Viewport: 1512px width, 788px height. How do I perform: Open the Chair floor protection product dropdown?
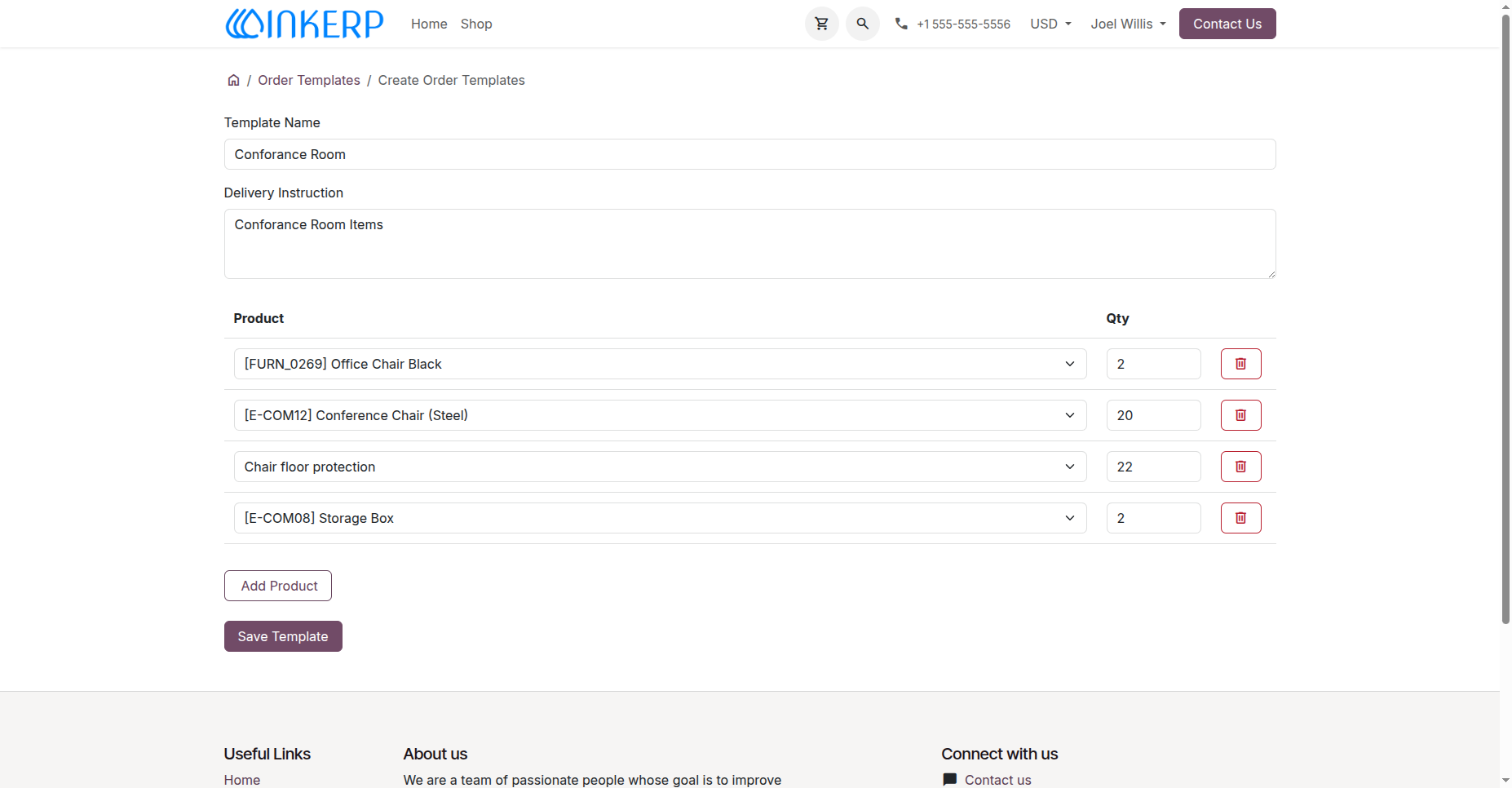pyautogui.click(x=660, y=467)
